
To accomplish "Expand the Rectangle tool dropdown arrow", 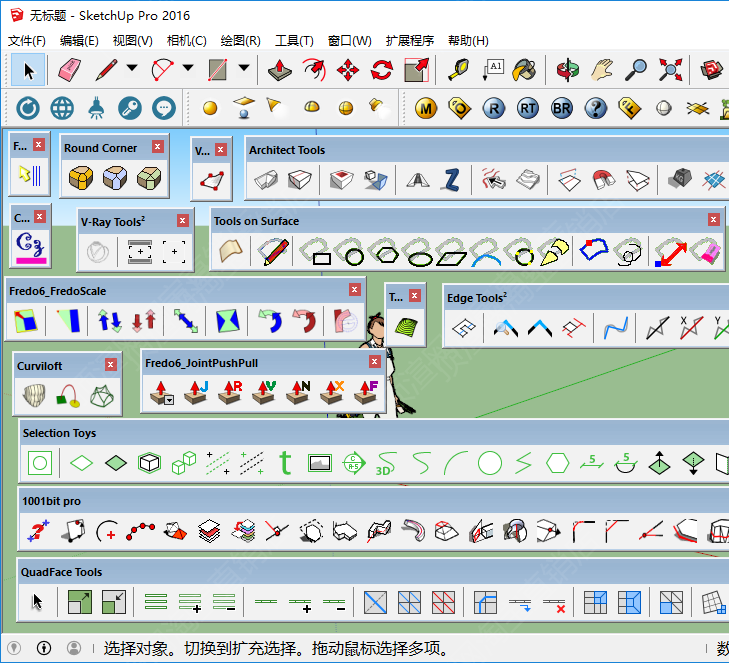I will (244, 68).
